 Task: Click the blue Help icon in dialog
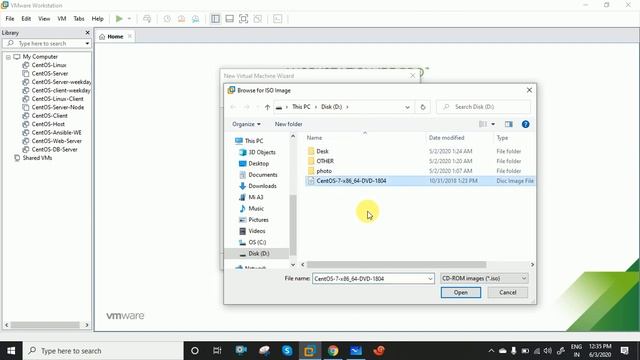525,124
